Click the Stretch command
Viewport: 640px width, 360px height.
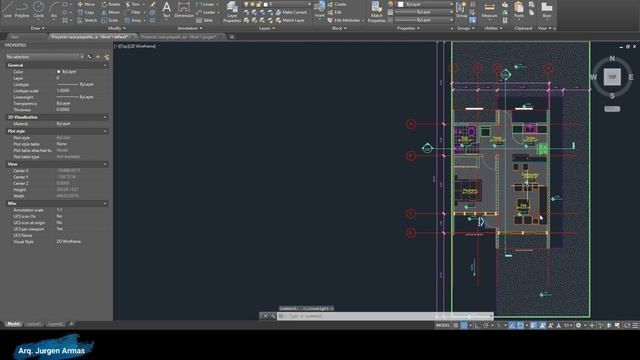(x=87, y=20)
